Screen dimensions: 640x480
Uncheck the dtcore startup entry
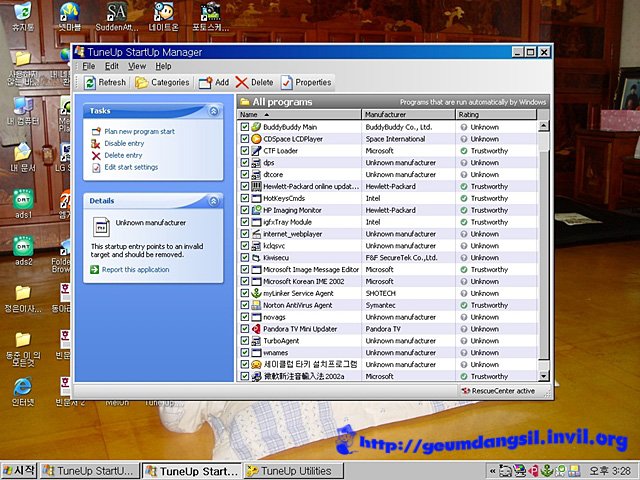click(244, 174)
